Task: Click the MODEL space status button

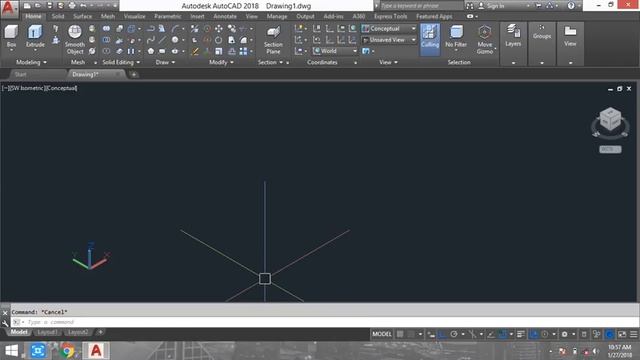Action: tap(382, 334)
